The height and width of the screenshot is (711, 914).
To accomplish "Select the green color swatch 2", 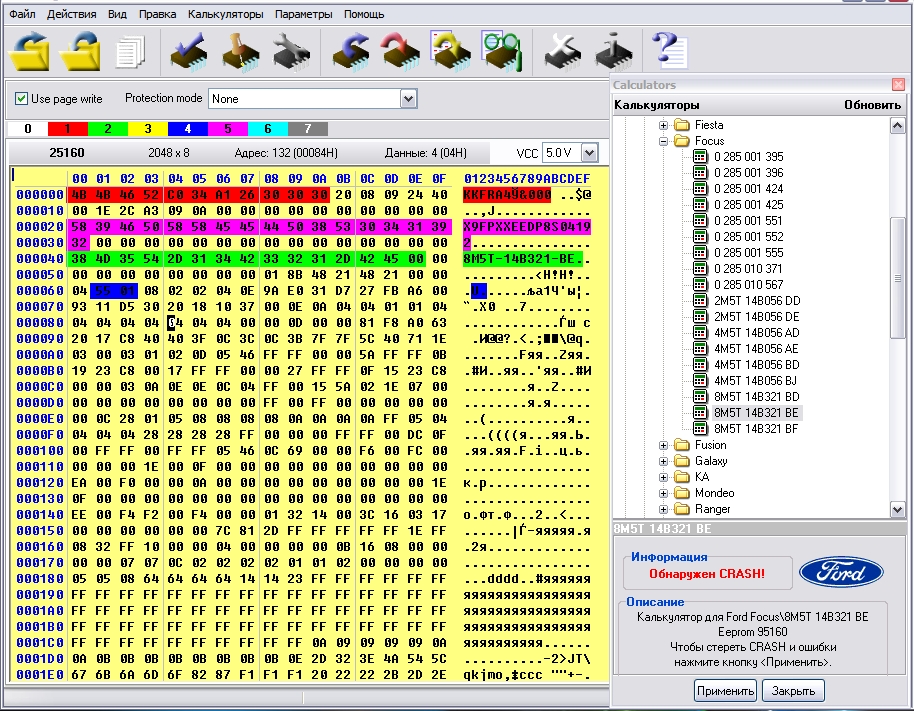I will (108, 129).
